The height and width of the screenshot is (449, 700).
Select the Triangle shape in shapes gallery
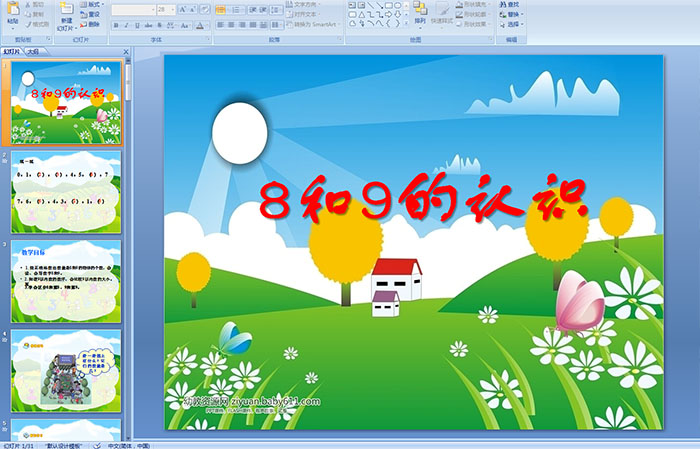[361, 14]
